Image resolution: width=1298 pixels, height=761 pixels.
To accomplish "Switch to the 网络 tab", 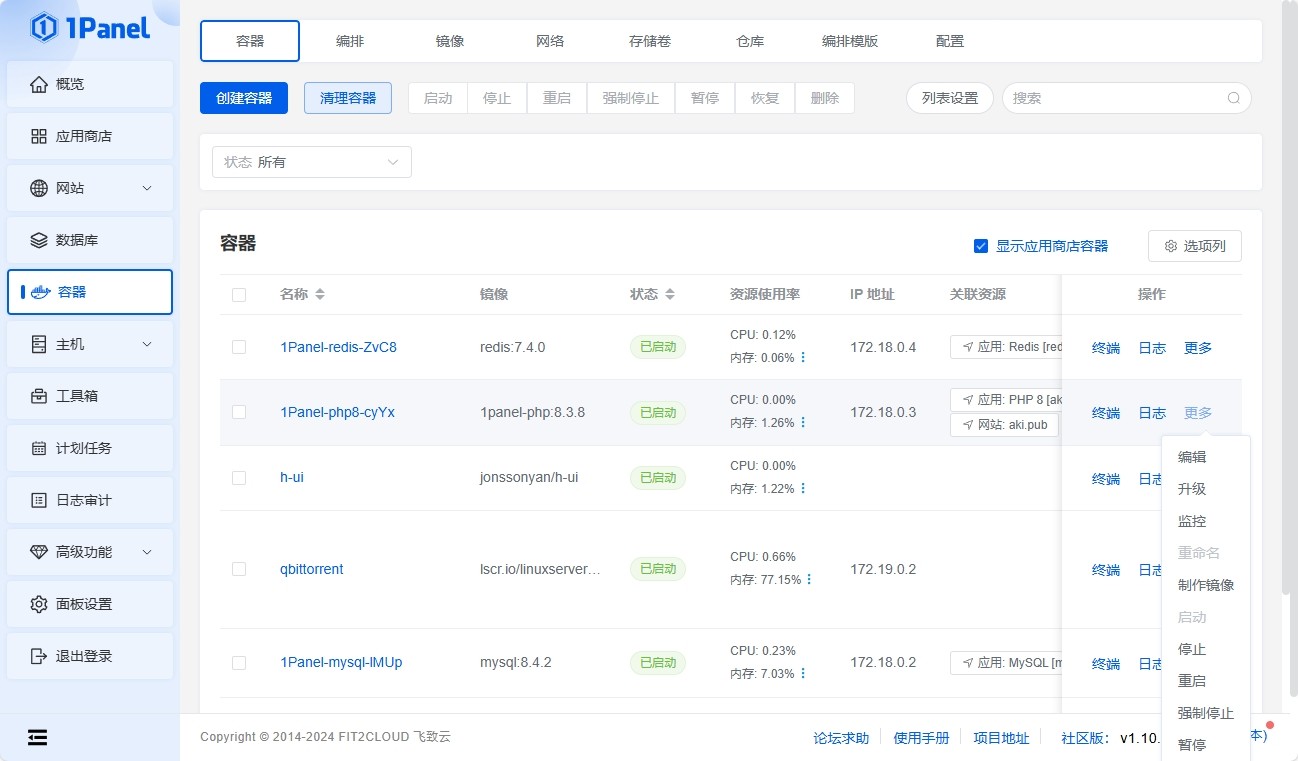I will 550,41.
